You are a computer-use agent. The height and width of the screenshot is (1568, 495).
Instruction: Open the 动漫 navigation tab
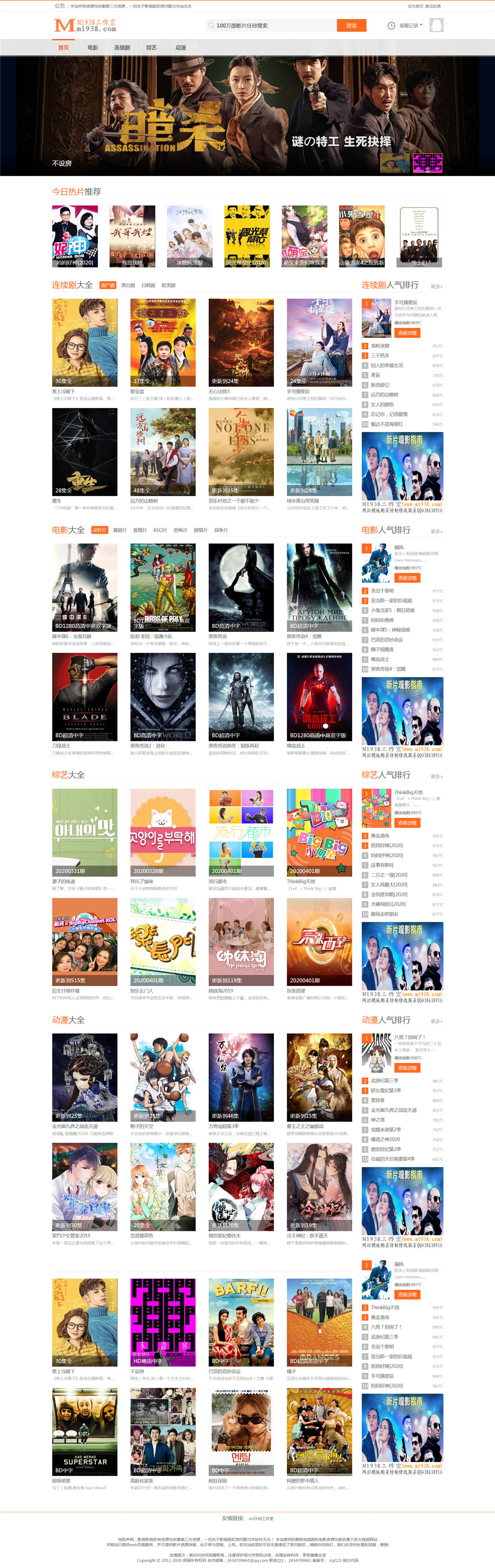[x=181, y=47]
